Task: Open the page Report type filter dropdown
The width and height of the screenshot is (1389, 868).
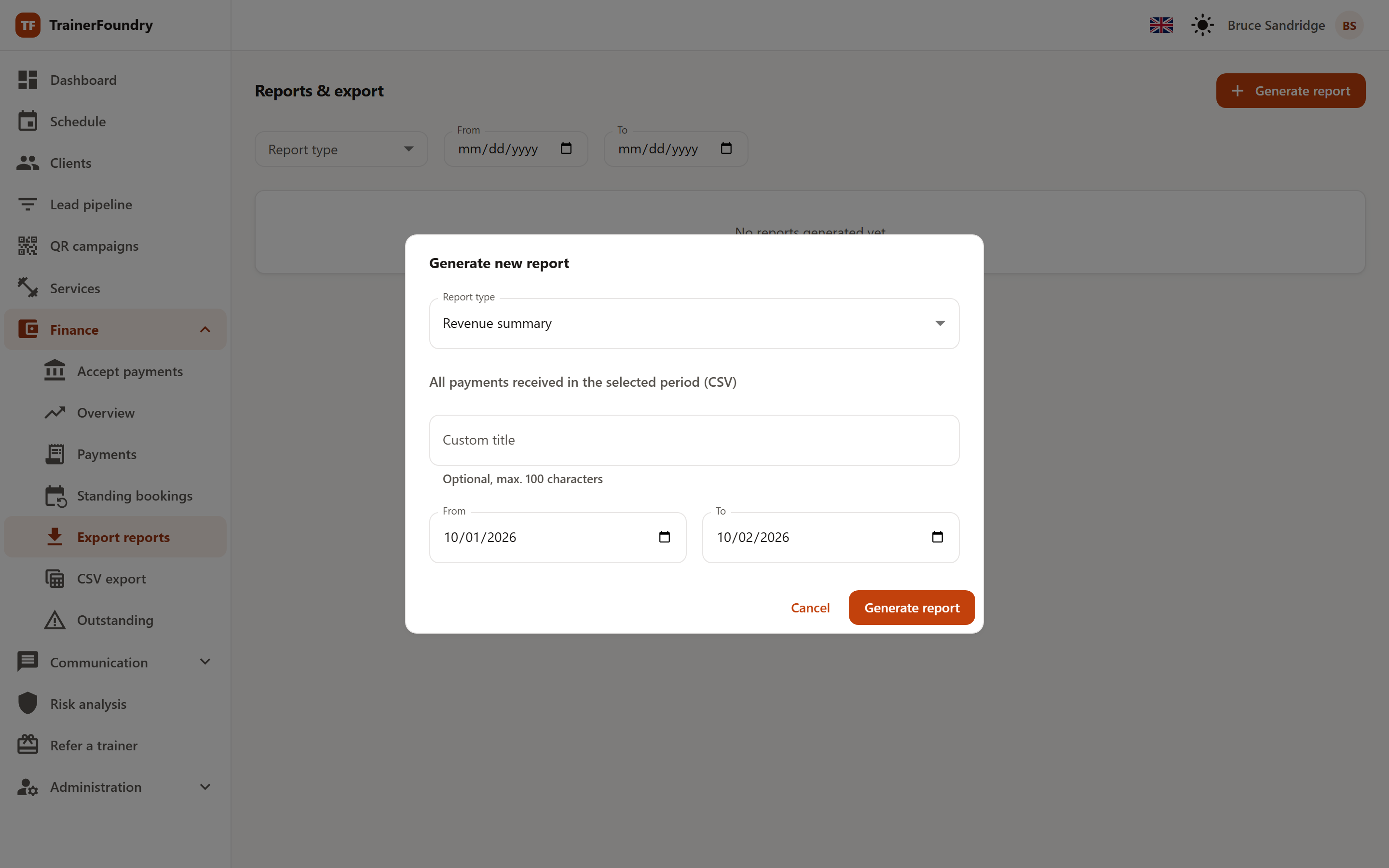Action: point(341,149)
